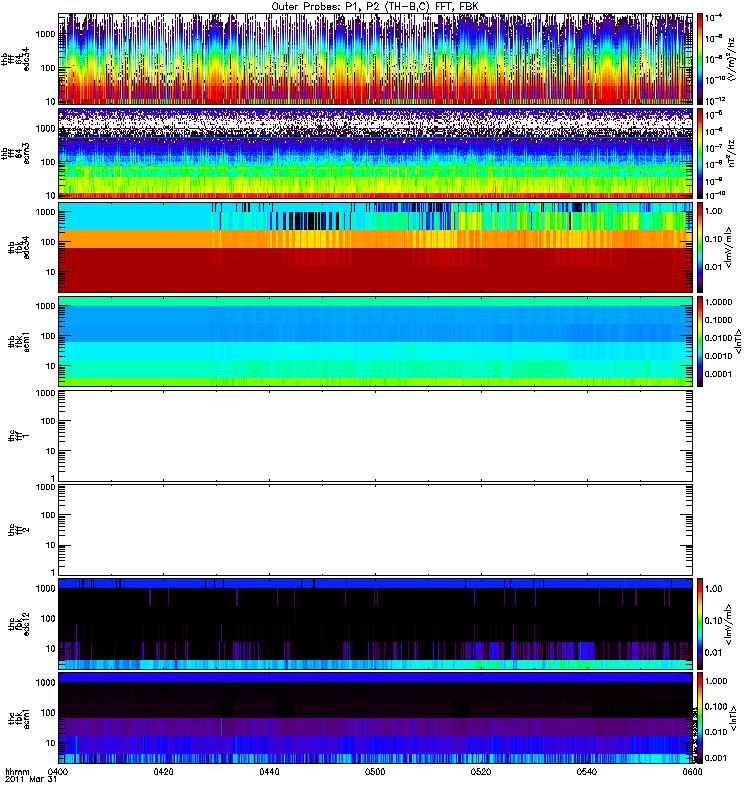Click the color bar of the top spectrogram panel

pos(701,59)
